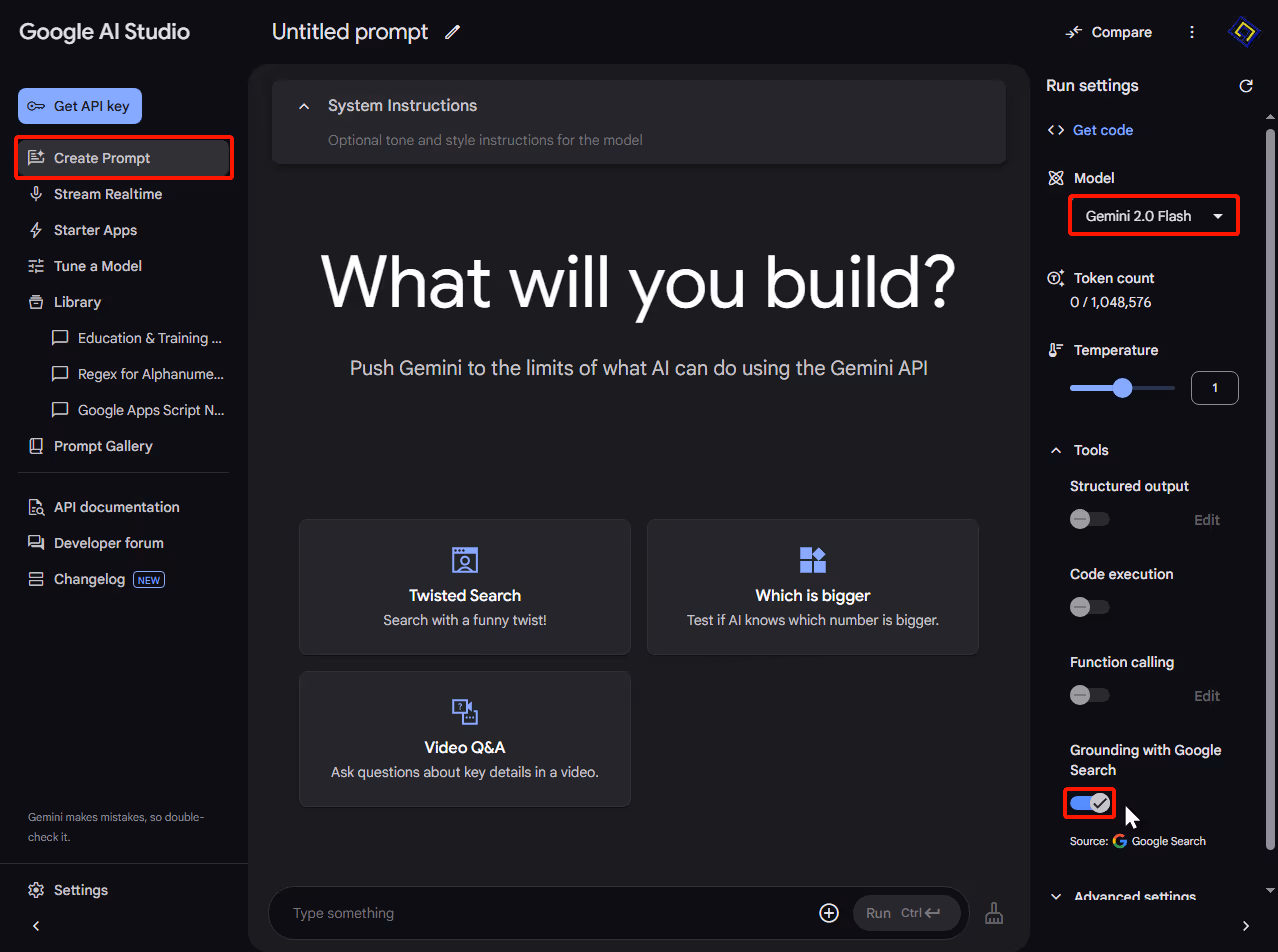Click the system instructions text field
This screenshot has height=952, width=1278.
(485, 140)
